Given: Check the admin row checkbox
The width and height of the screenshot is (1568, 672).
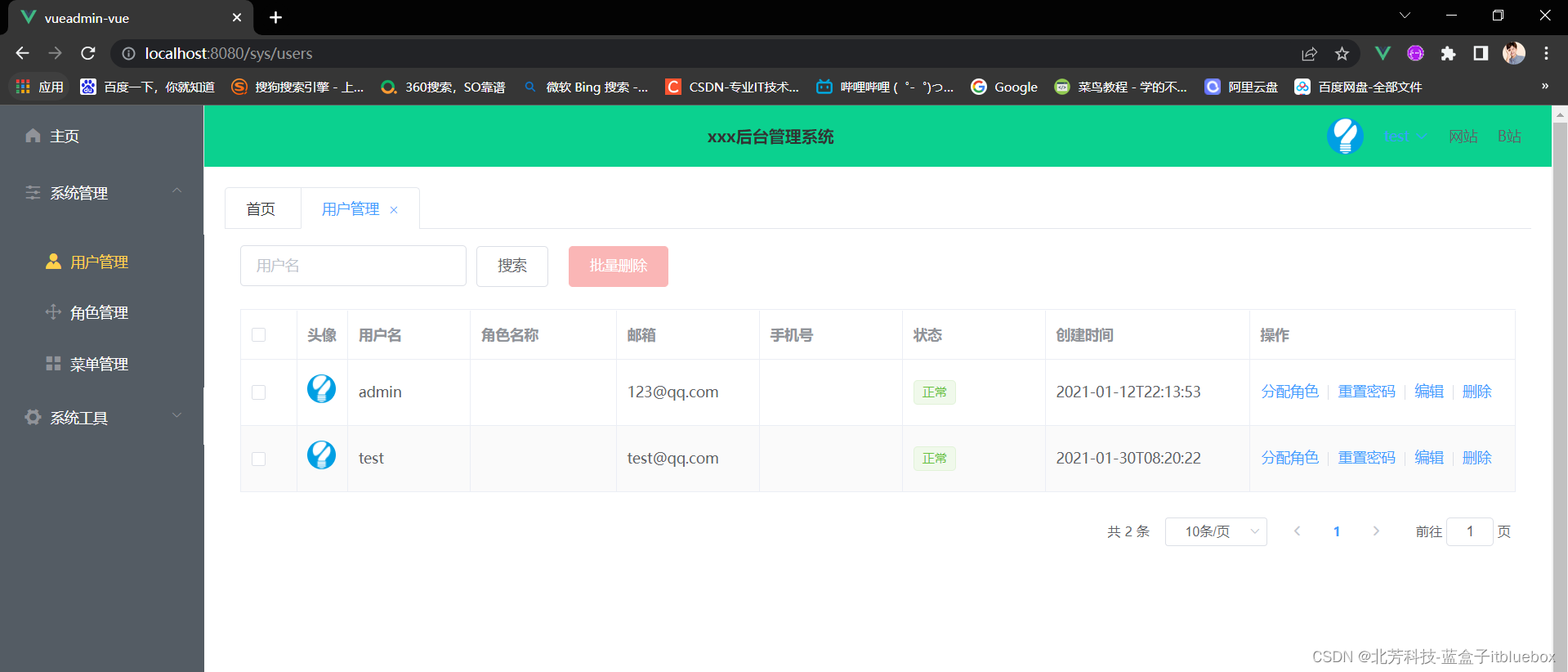Looking at the screenshot, I should pyautogui.click(x=259, y=392).
